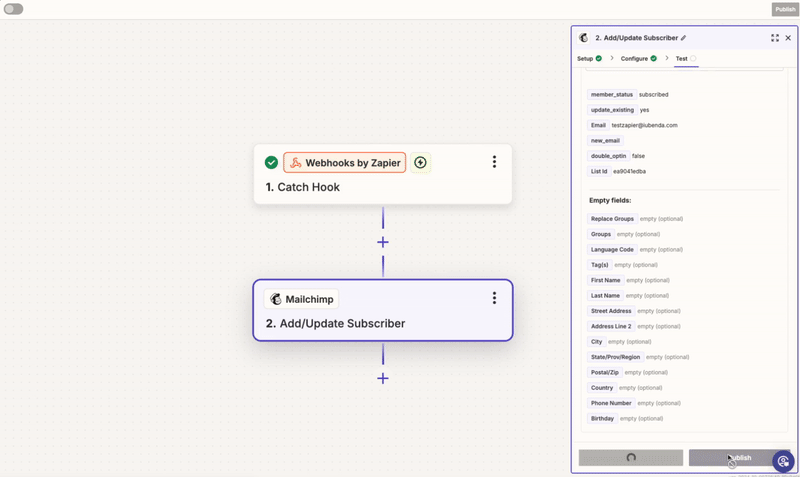Image resolution: width=800 pixels, height=477 pixels.
Task: Open the Catch Hook step options menu
Action: [x=494, y=162]
